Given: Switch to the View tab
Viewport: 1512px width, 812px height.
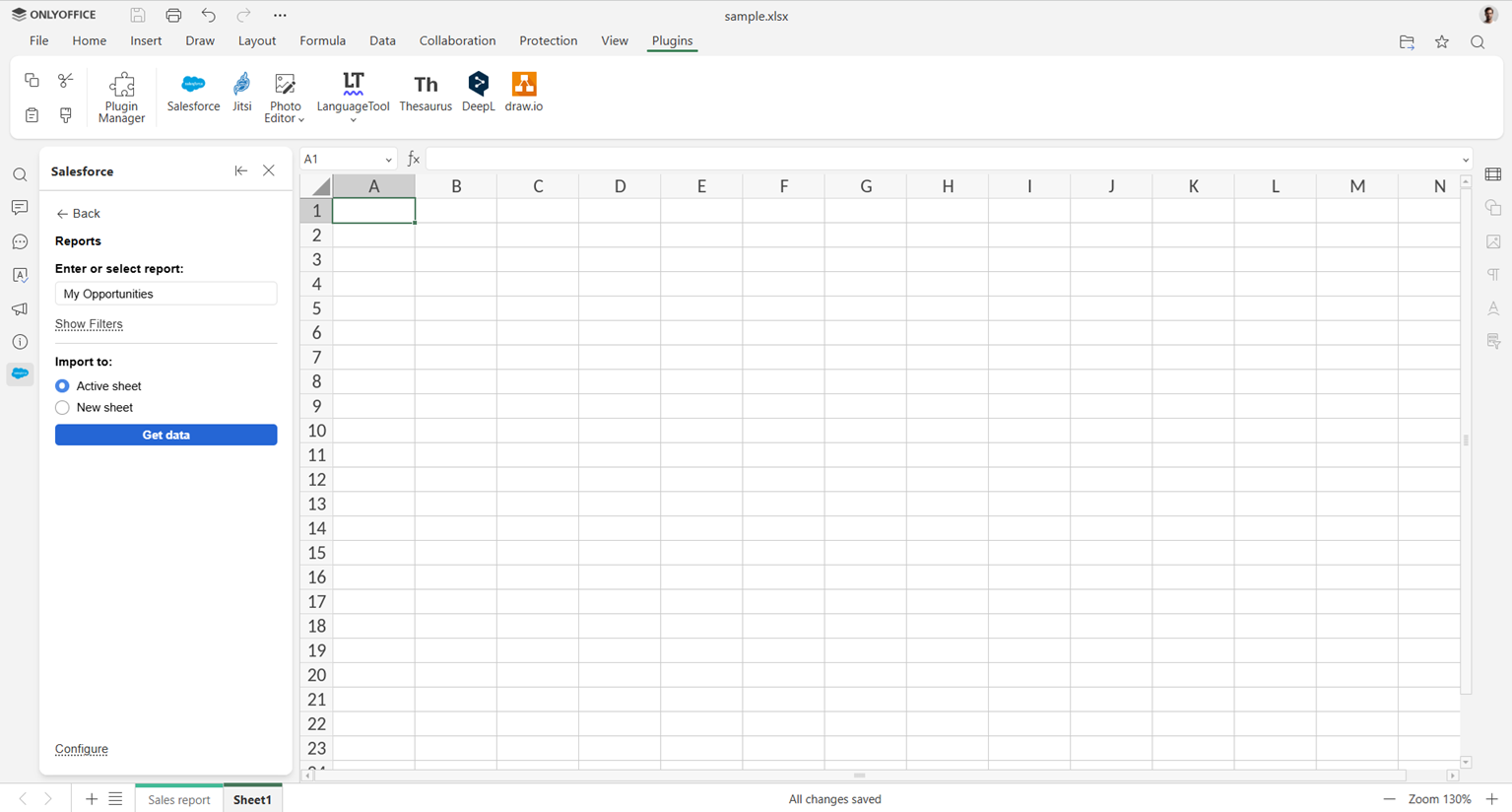Looking at the screenshot, I should click(615, 40).
